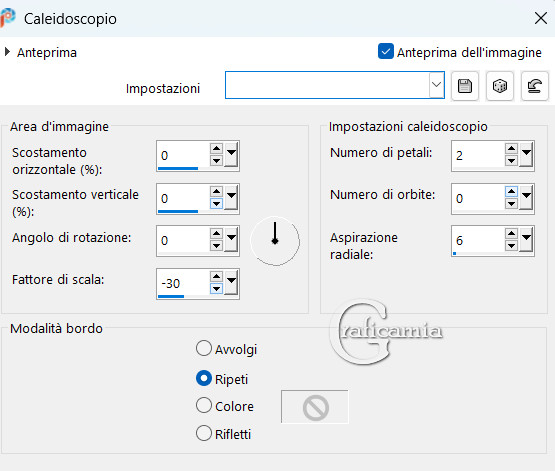
Task: Select the Avvolgi radio button
Action: (x=204, y=348)
